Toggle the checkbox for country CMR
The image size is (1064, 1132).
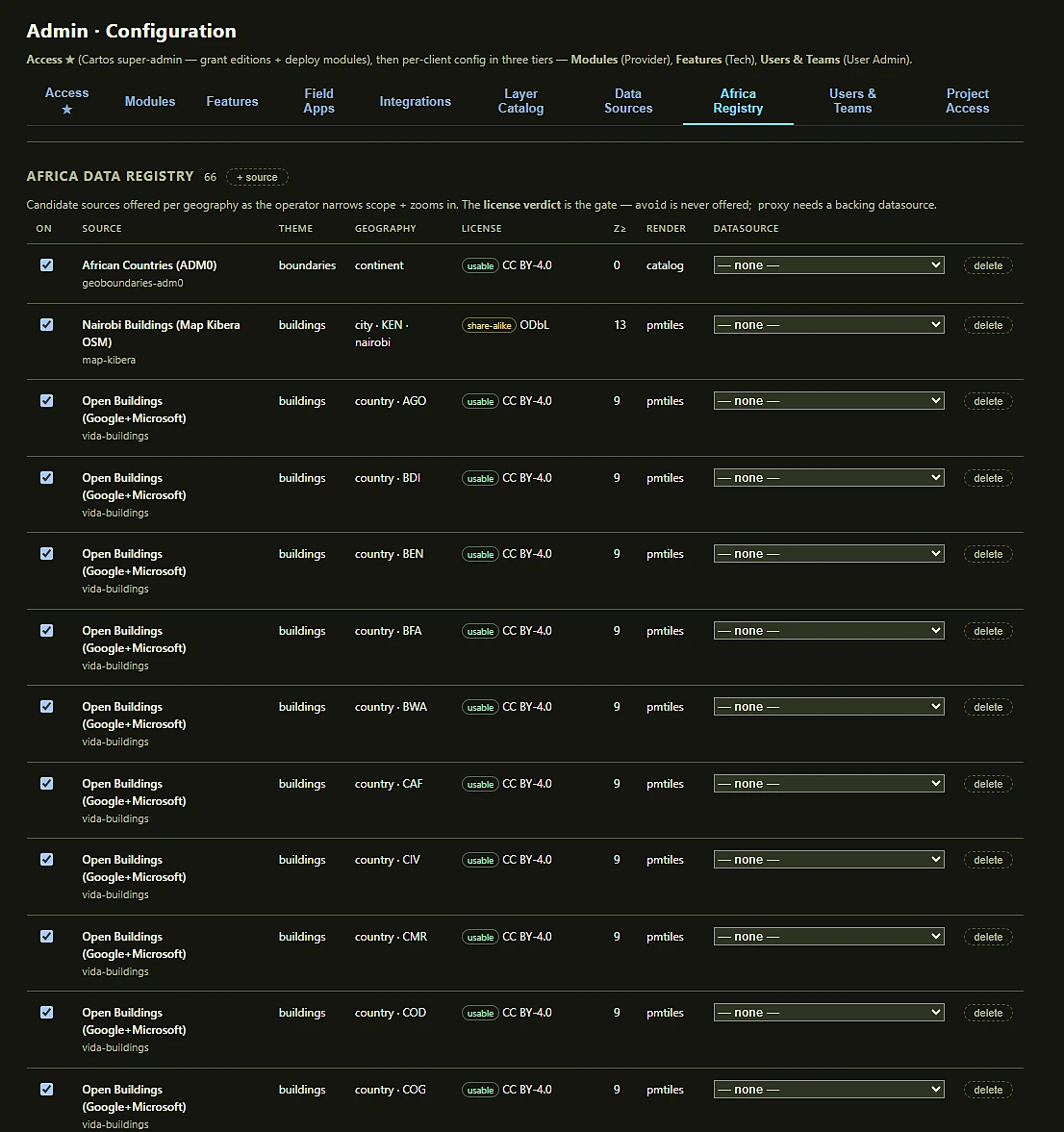(x=47, y=937)
